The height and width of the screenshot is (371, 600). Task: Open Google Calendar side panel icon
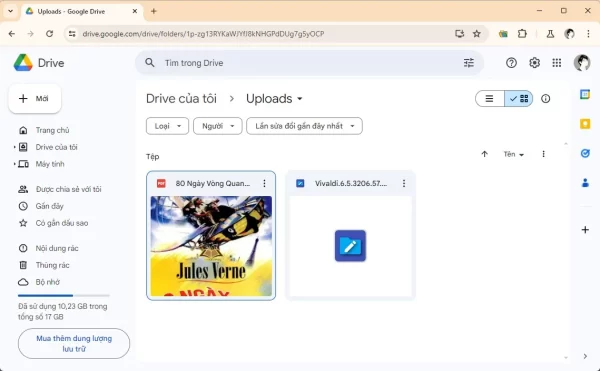(x=585, y=94)
